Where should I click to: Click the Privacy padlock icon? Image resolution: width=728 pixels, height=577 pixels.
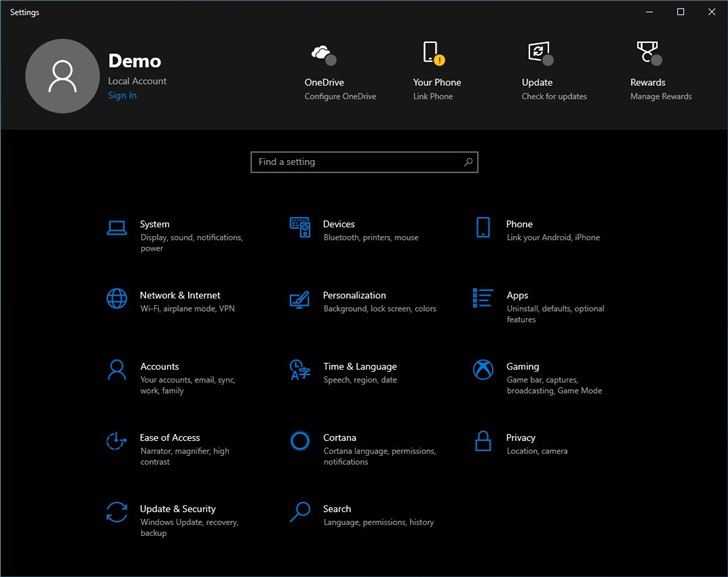click(483, 441)
